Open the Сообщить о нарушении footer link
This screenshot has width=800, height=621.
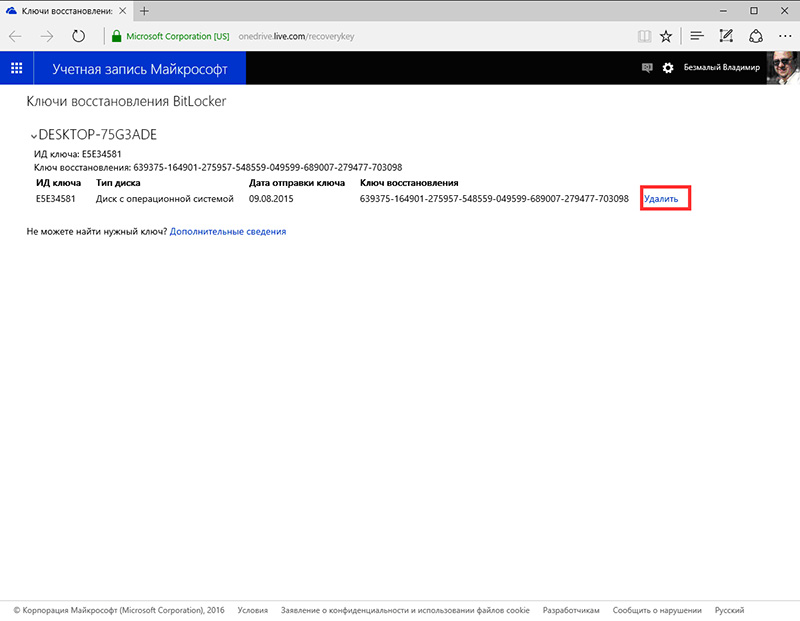[x=657, y=610]
